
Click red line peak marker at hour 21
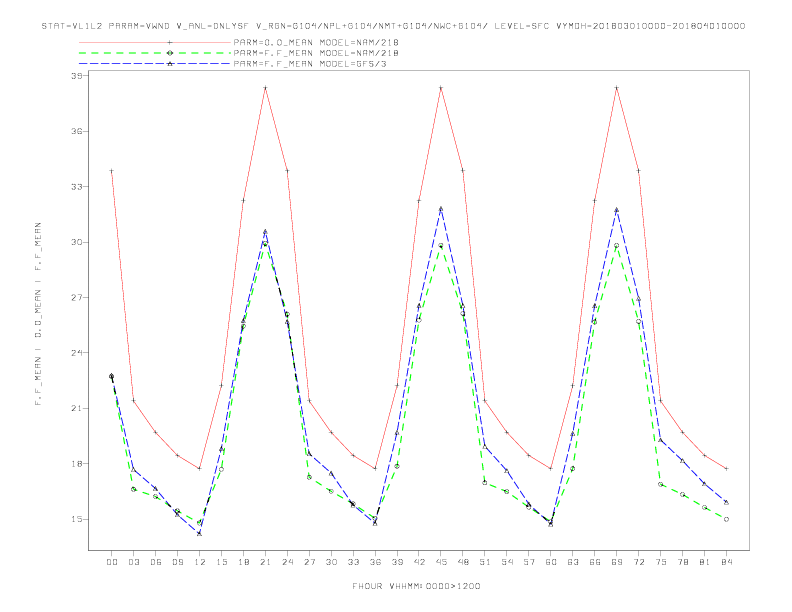(x=265, y=88)
